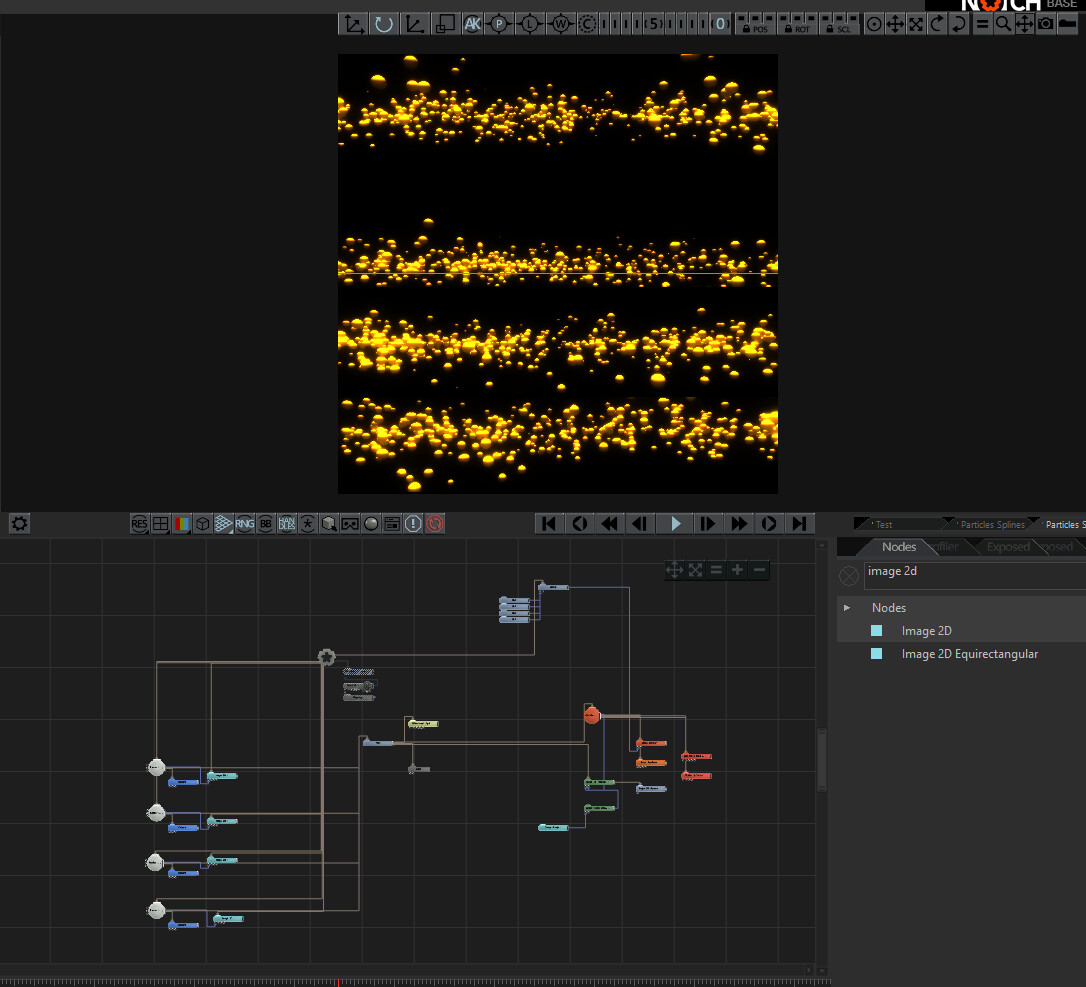Click nodegraph fit-all icon
This screenshot has height=987, width=1086.
click(x=695, y=570)
